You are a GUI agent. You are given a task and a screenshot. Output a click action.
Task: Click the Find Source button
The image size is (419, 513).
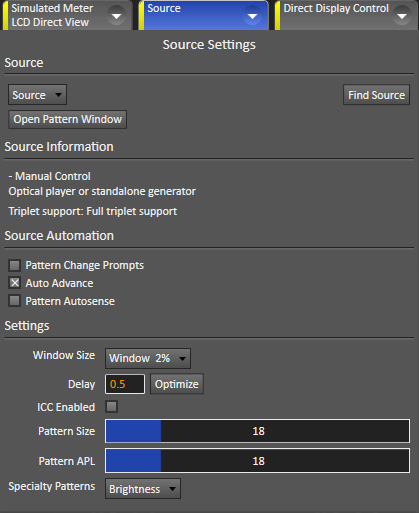click(376, 95)
